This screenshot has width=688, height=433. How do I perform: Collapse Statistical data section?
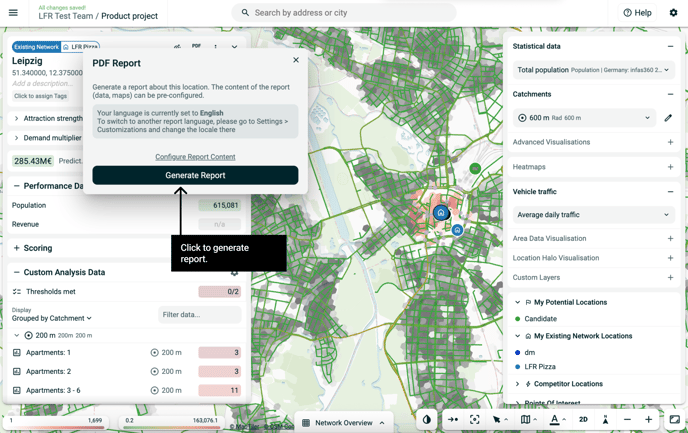[670, 46]
